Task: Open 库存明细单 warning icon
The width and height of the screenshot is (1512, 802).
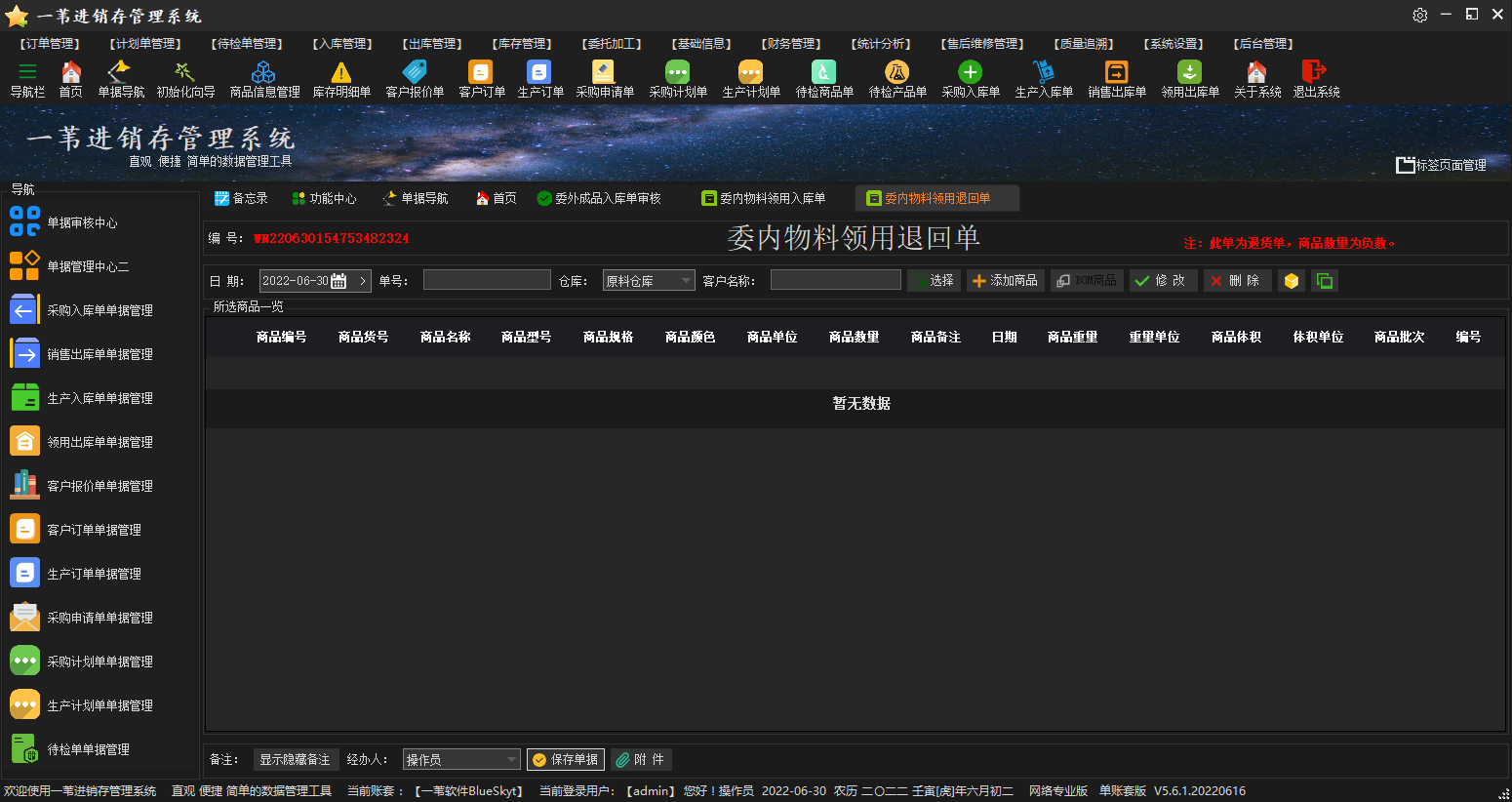Action: click(341, 79)
